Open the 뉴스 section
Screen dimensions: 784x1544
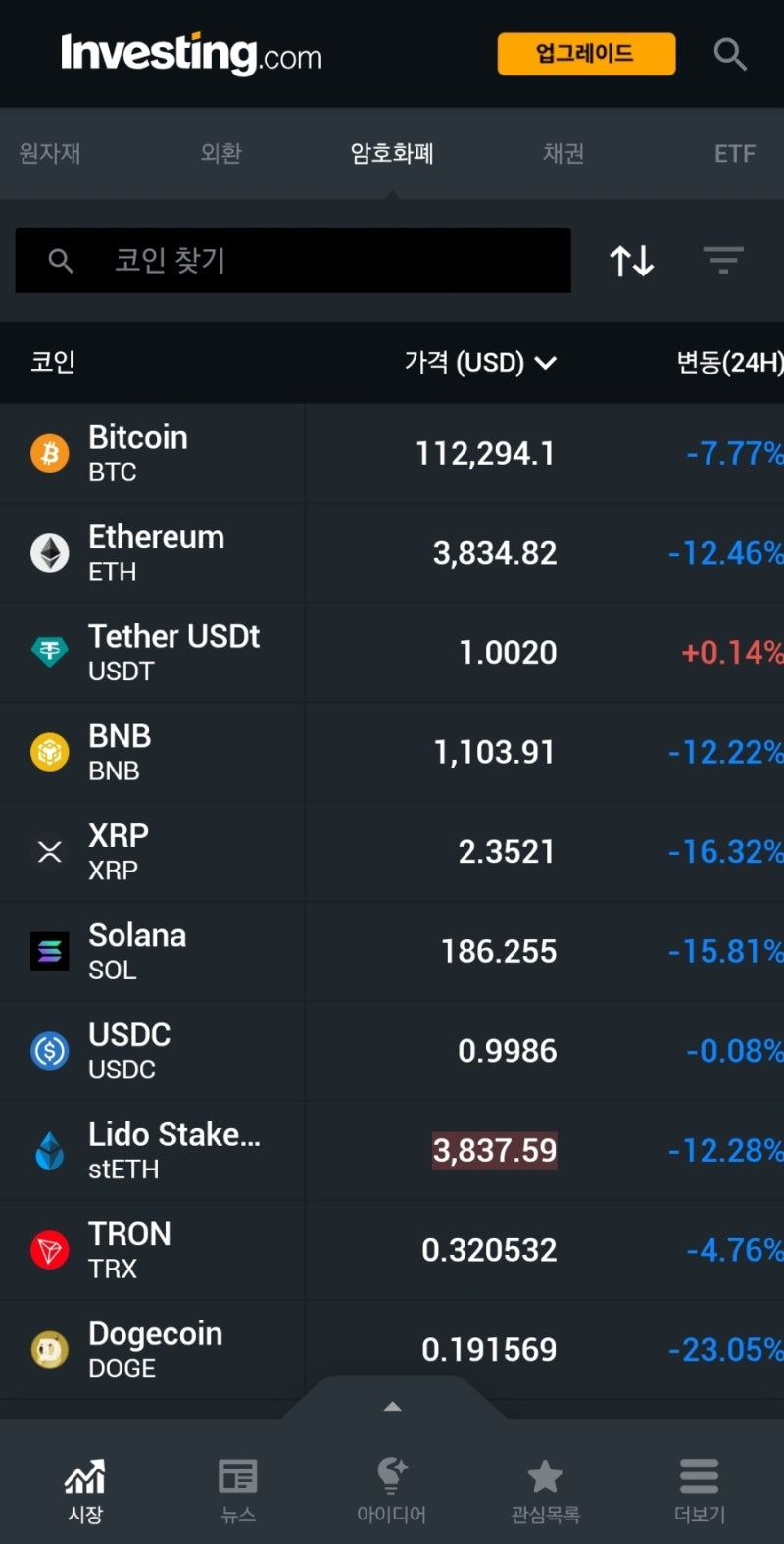pos(238,1489)
